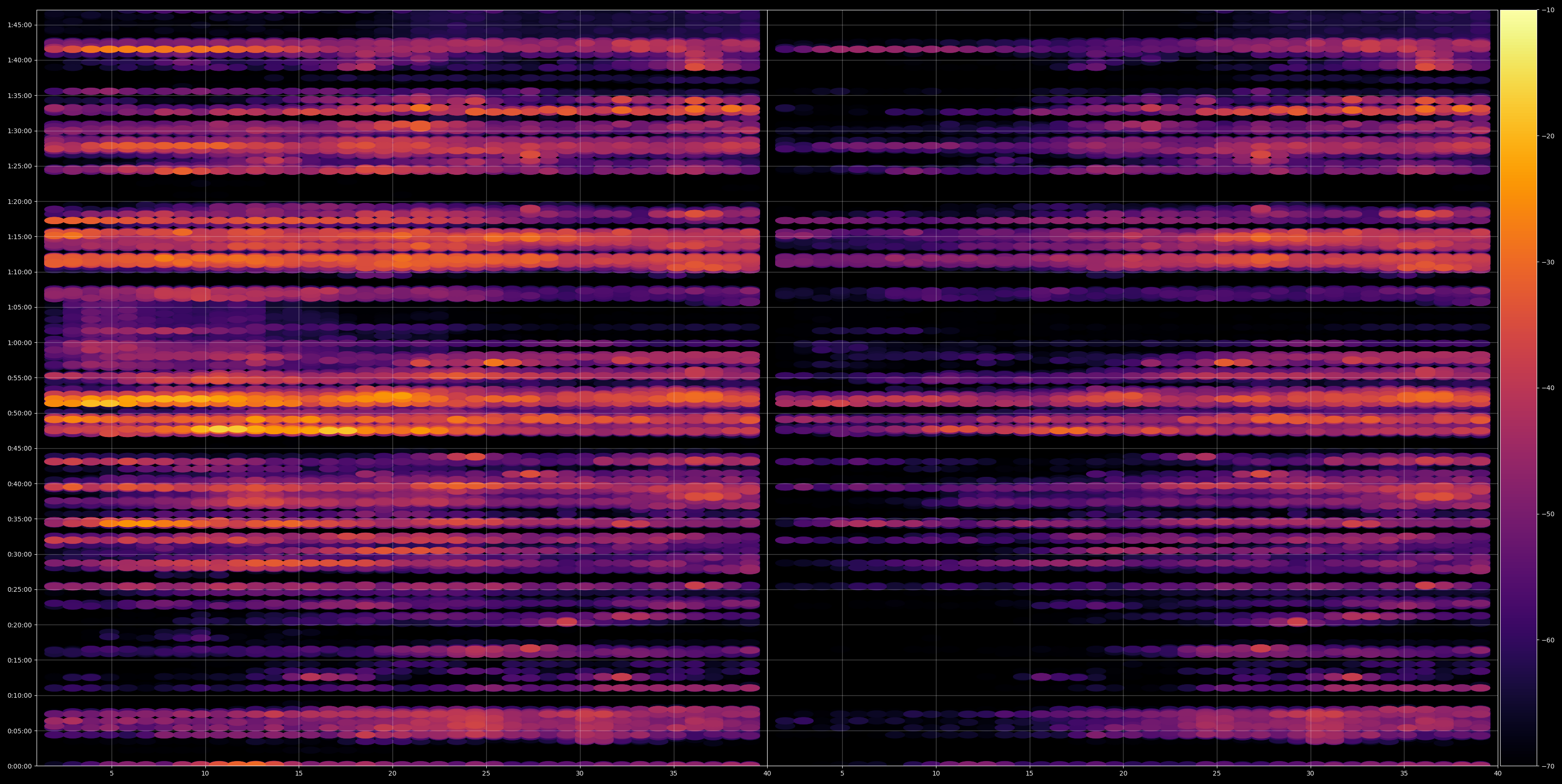Select the −60 colorbar label
Image resolution: width=1562 pixels, height=784 pixels.
pos(1548,641)
